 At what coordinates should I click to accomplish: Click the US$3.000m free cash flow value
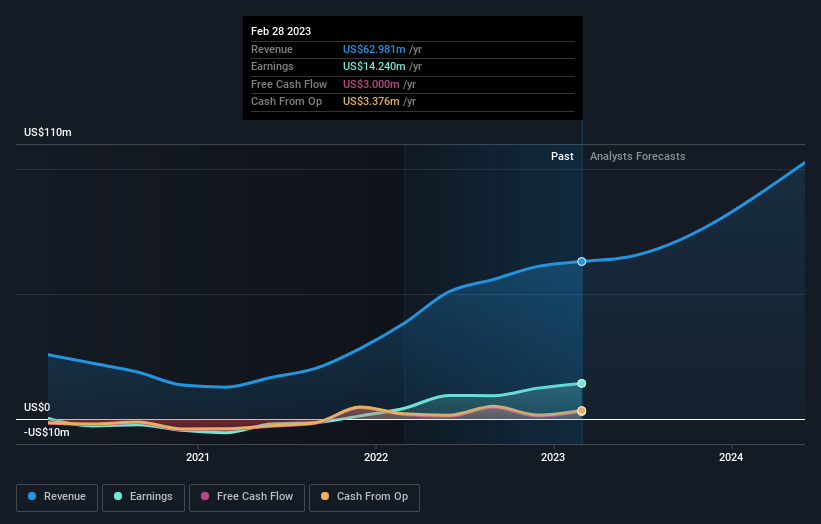[x=371, y=84]
